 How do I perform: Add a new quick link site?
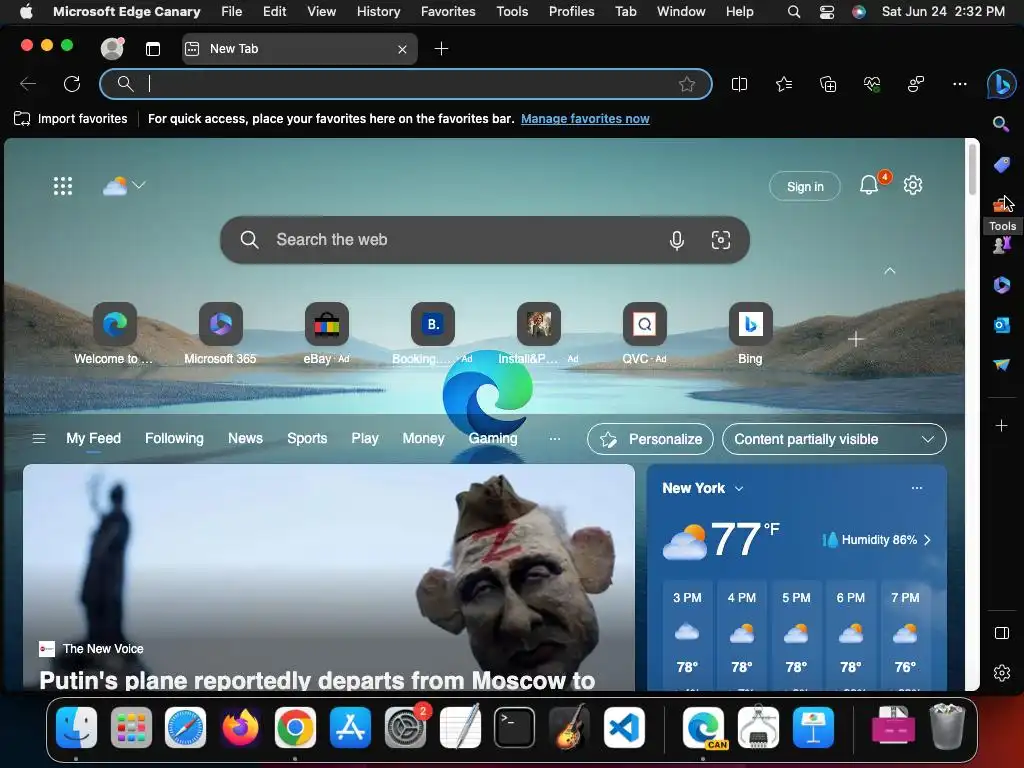(856, 339)
